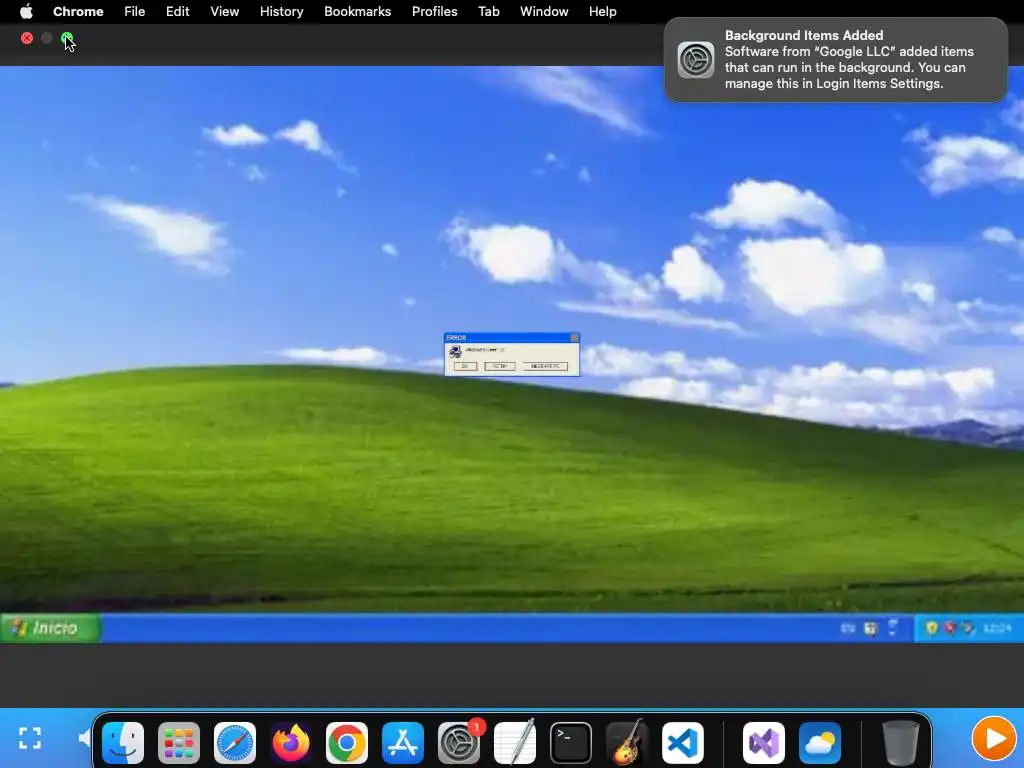Launch Safari from the dock
The image size is (1024, 768).
[x=234, y=743]
